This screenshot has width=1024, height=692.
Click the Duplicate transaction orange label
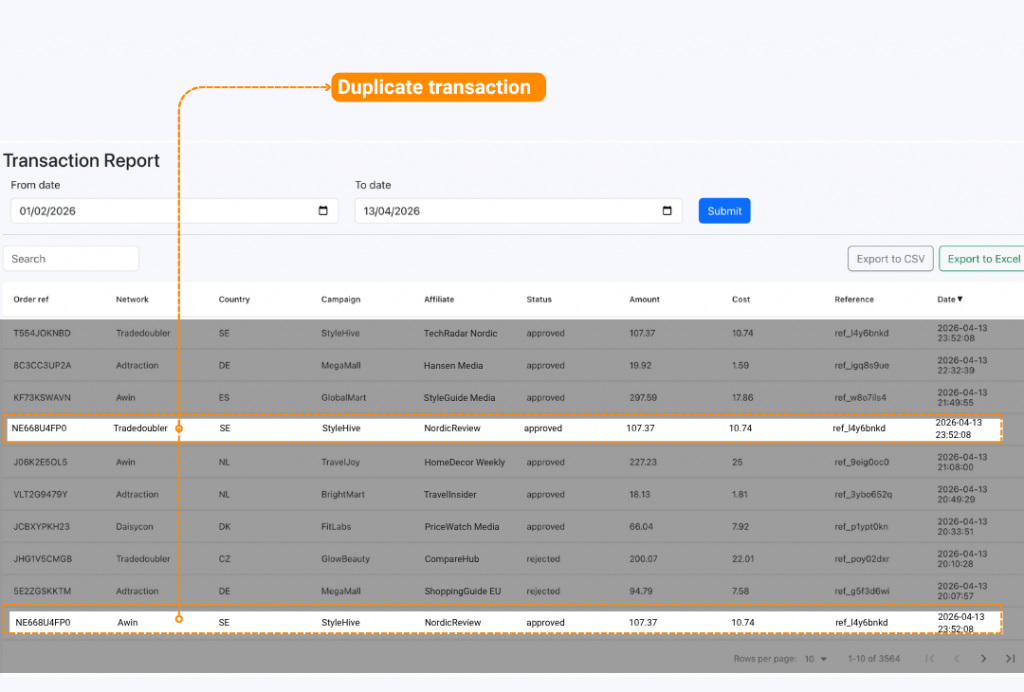[438, 87]
